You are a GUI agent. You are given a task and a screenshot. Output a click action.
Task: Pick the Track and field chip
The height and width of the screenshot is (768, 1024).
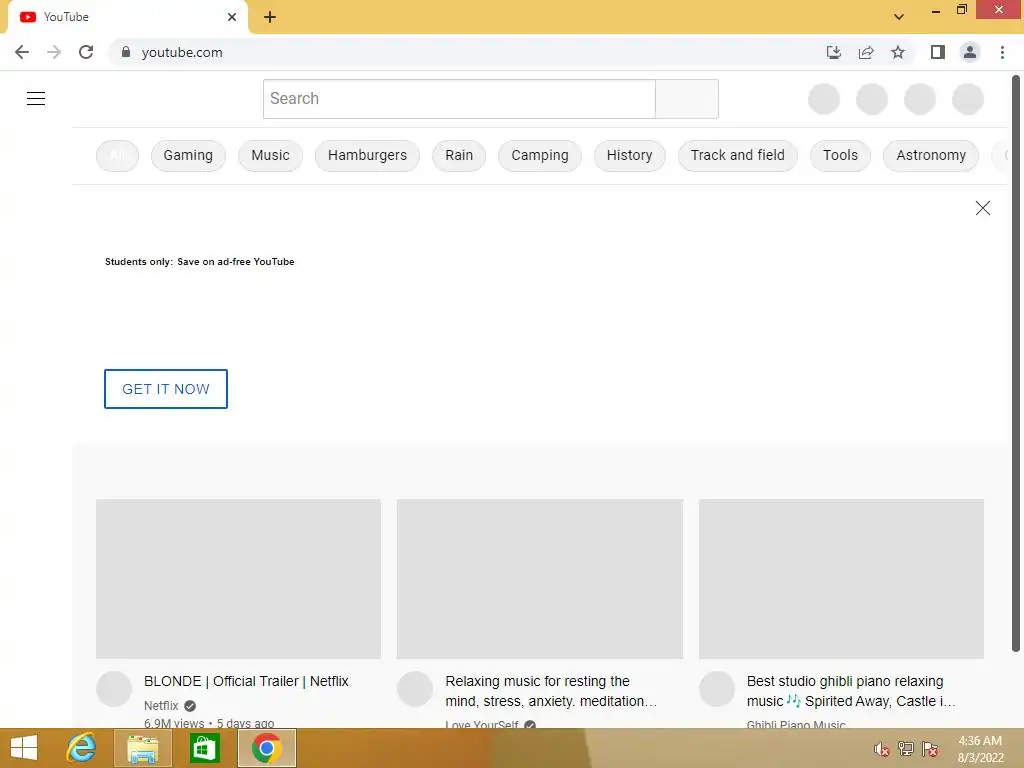click(x=737, y=155)
